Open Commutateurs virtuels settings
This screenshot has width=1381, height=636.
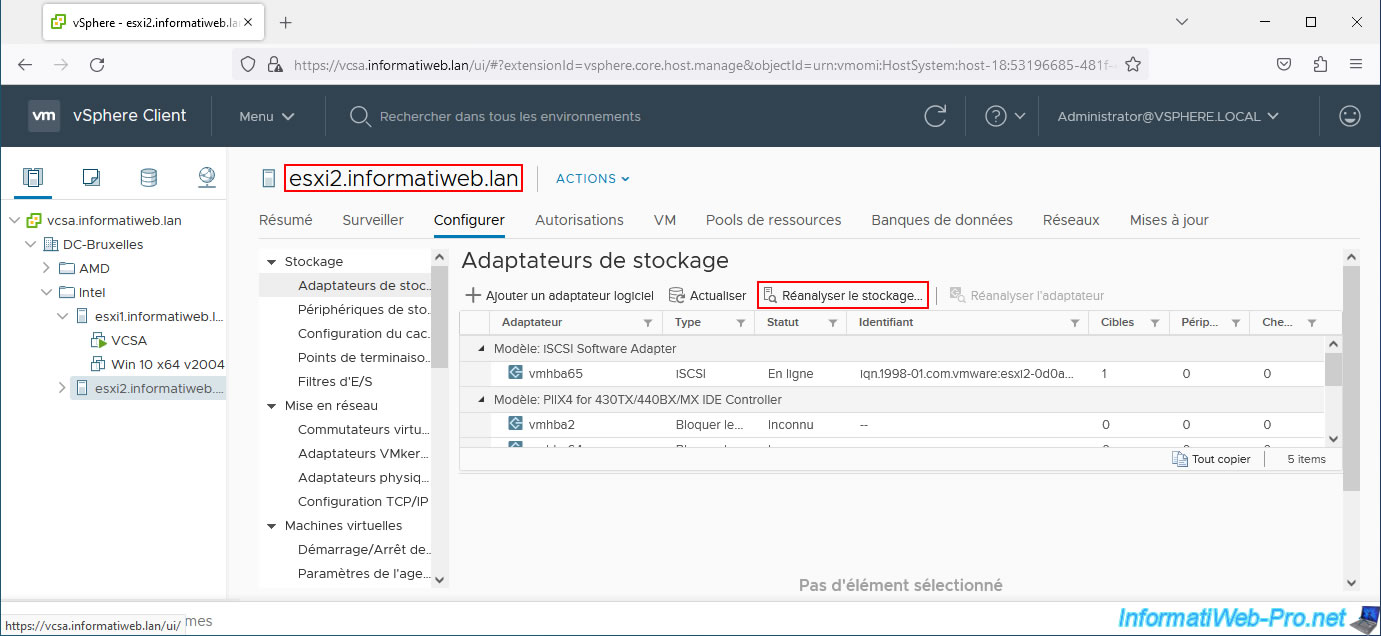[364, 430]
